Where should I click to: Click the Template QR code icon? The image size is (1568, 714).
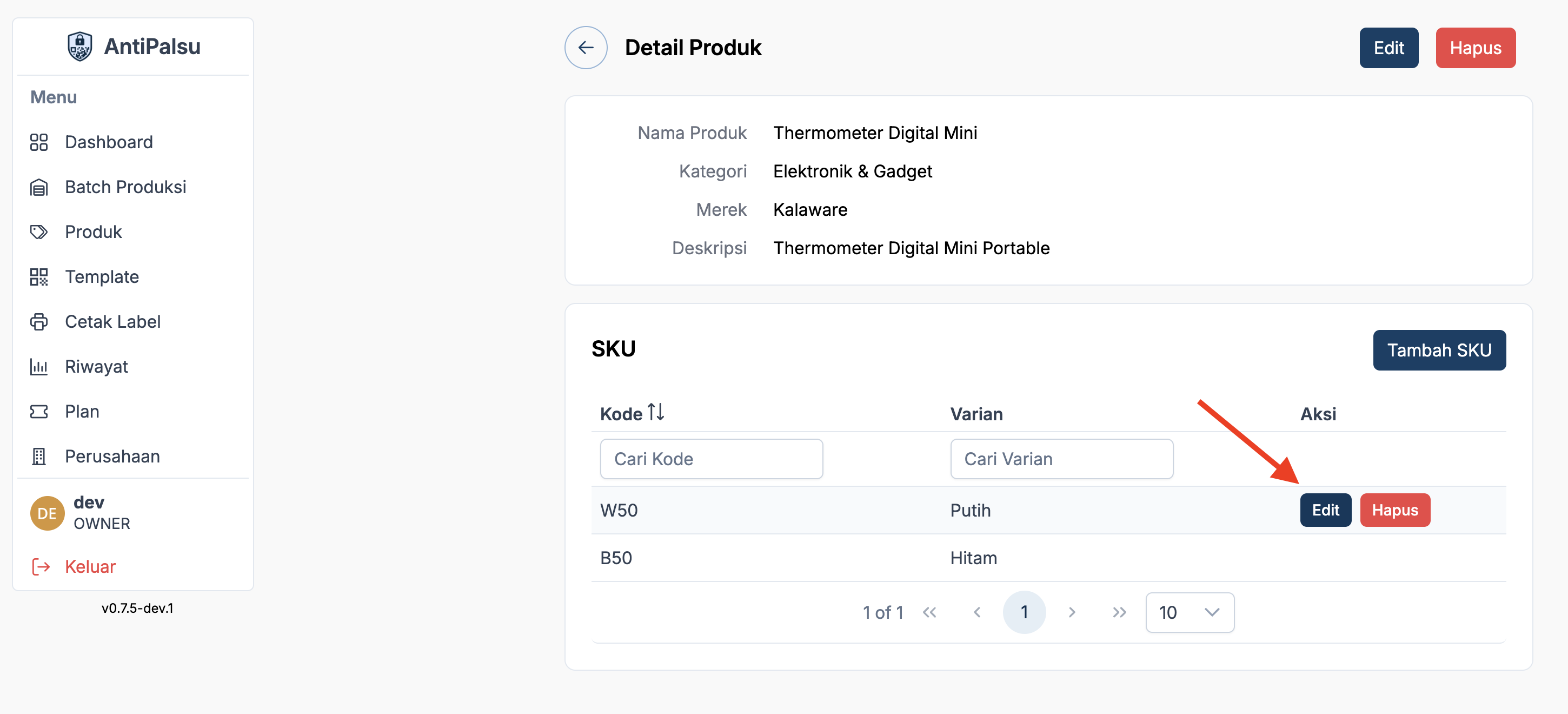pyautogui.click(x=39, y=277)
